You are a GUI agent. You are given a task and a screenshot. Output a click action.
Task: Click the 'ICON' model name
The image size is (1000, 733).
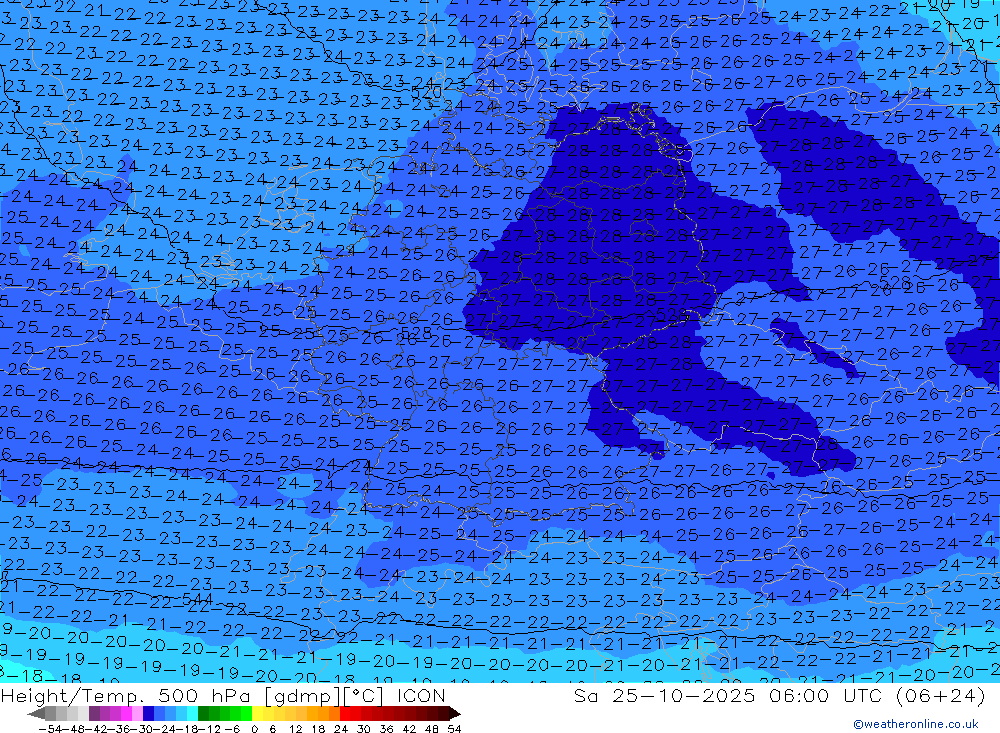coord(421,695)
